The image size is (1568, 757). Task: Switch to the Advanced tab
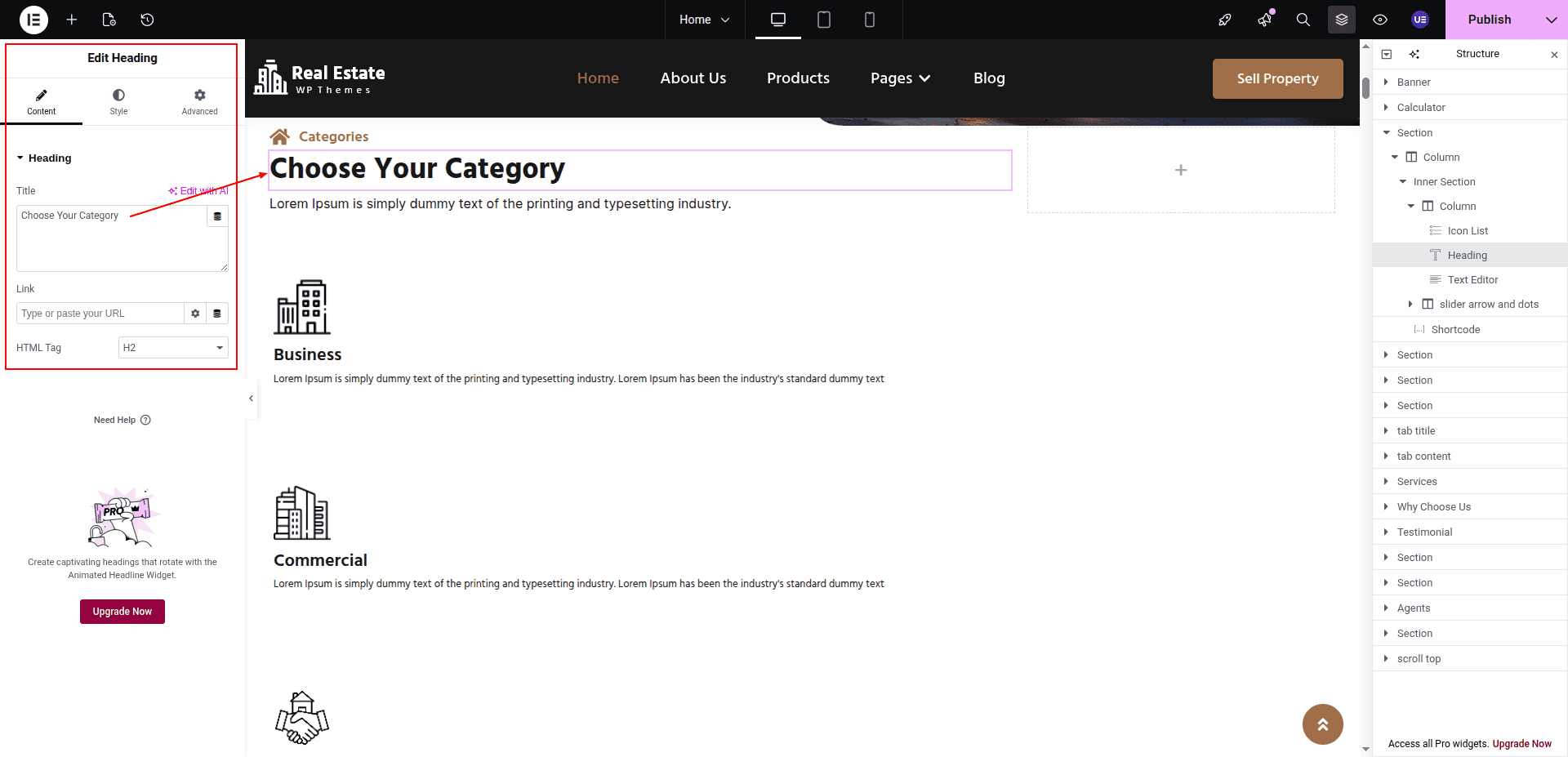(199, 102)
